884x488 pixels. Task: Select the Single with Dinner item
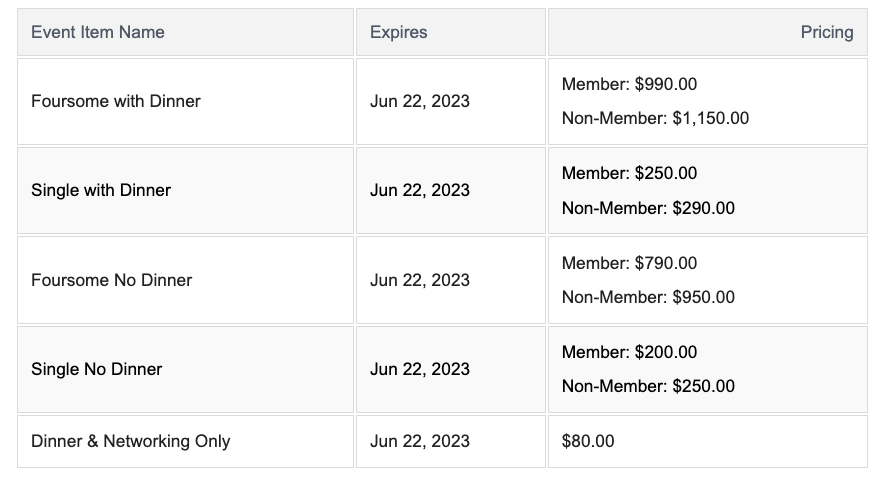tap(101, 190)
